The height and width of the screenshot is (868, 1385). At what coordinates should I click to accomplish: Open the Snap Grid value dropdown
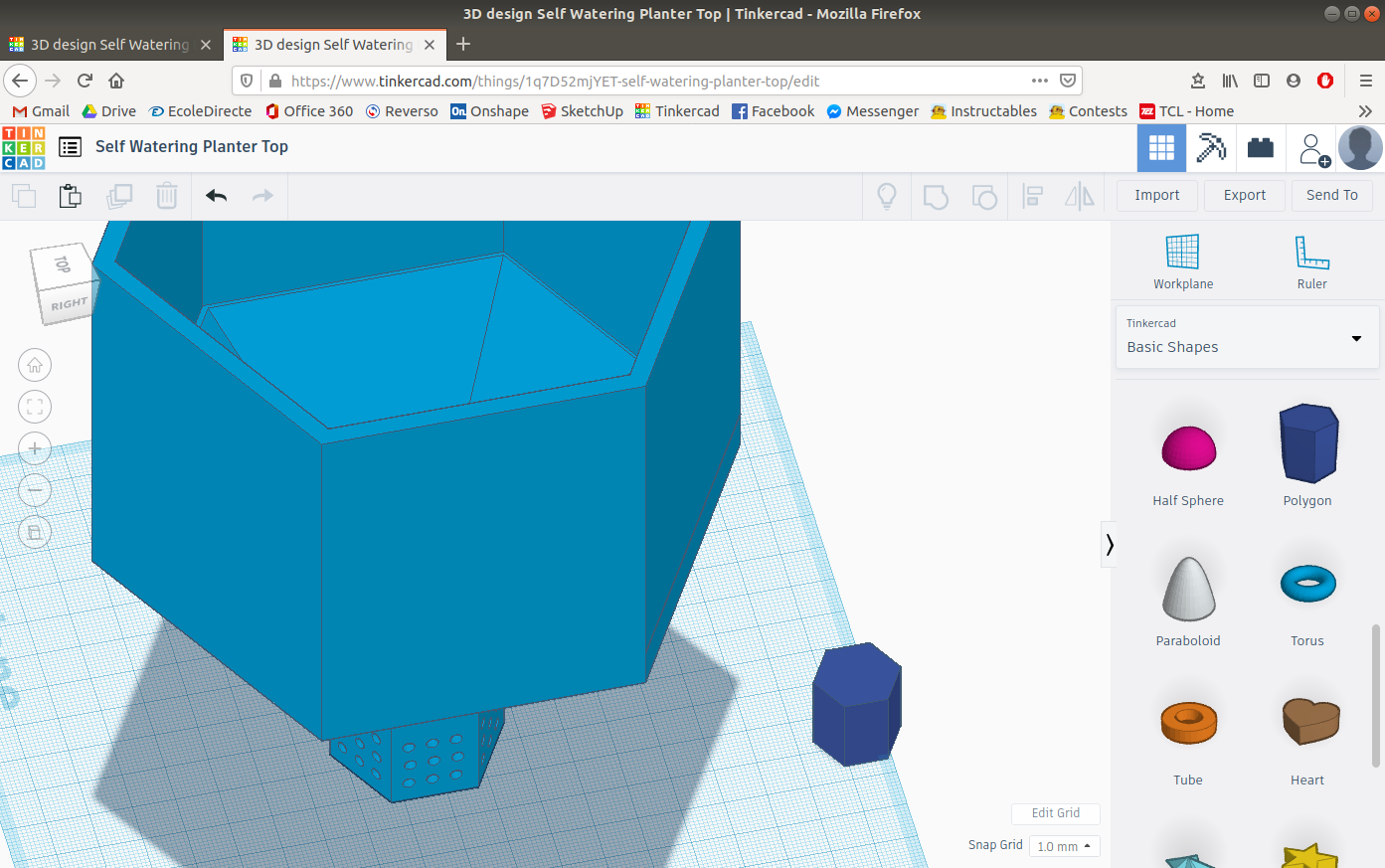pos(1063,846)
